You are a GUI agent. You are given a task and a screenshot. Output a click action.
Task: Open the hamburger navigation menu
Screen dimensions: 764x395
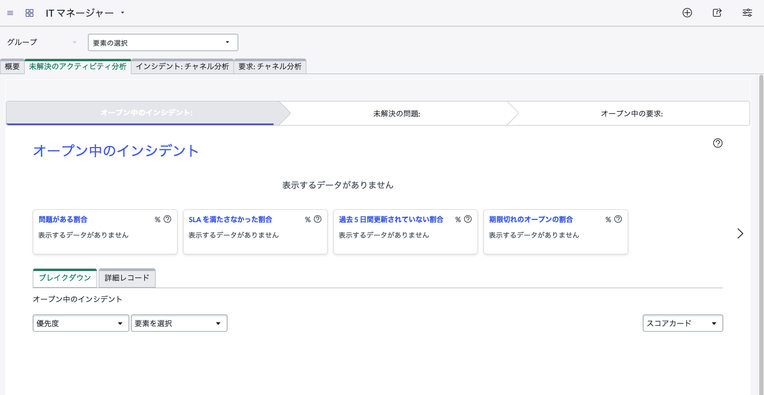click(x=10, y=13)
